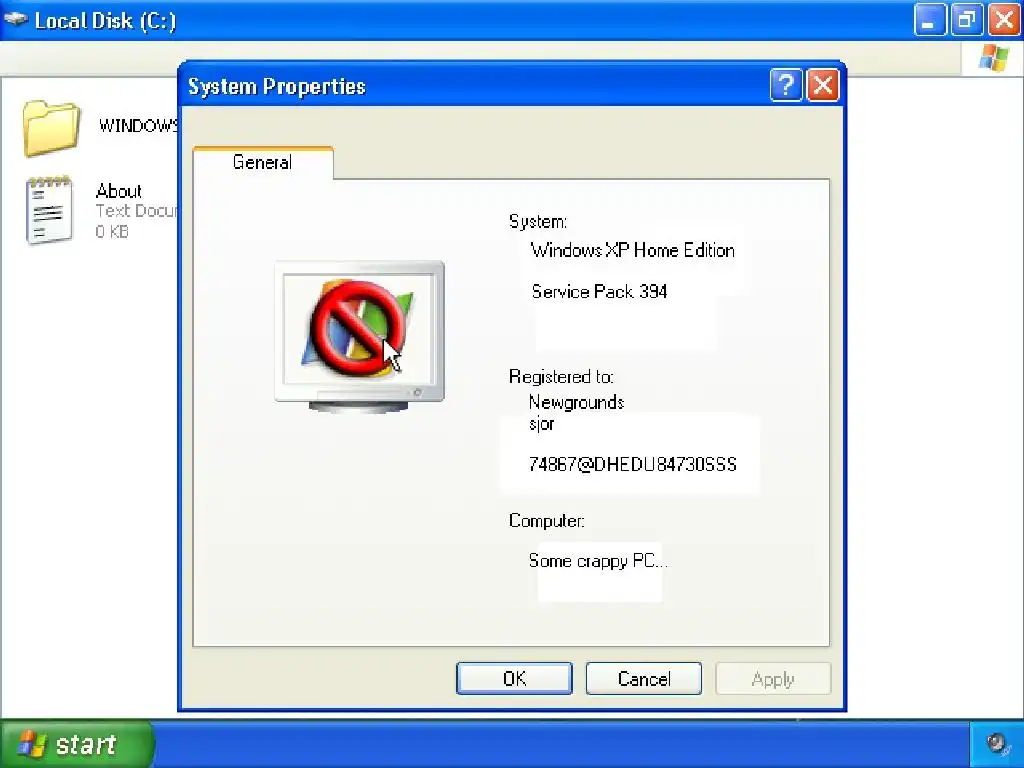Switch to the General tab
The width and height of the screenshot is (1024, 768).
tap(263, 162)
